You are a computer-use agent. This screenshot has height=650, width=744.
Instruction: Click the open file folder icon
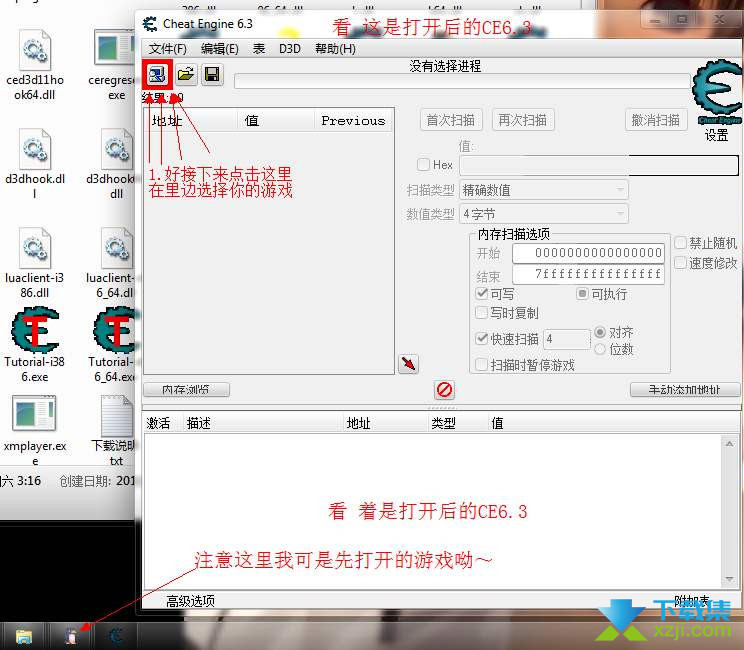point(186,74)
